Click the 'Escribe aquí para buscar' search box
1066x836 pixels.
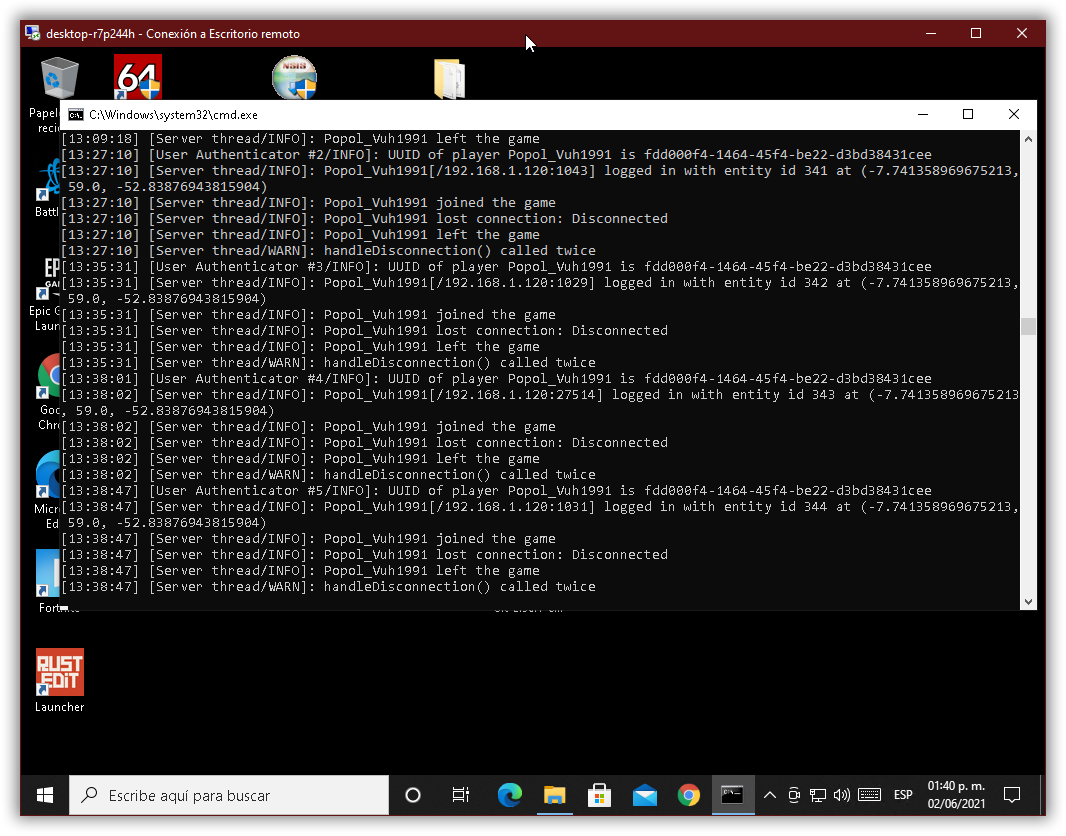point(230,795)
